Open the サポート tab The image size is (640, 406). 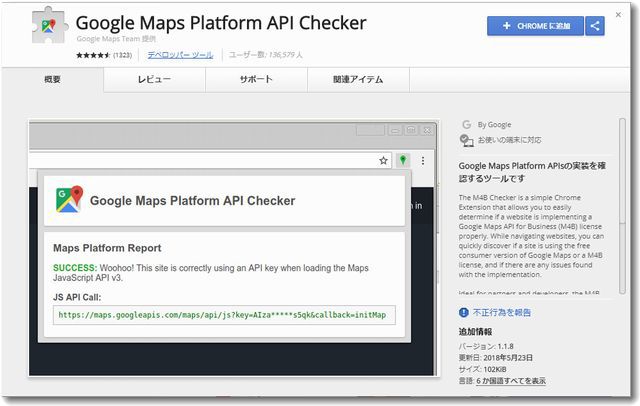pyautogui.click(x=256, y=80)
